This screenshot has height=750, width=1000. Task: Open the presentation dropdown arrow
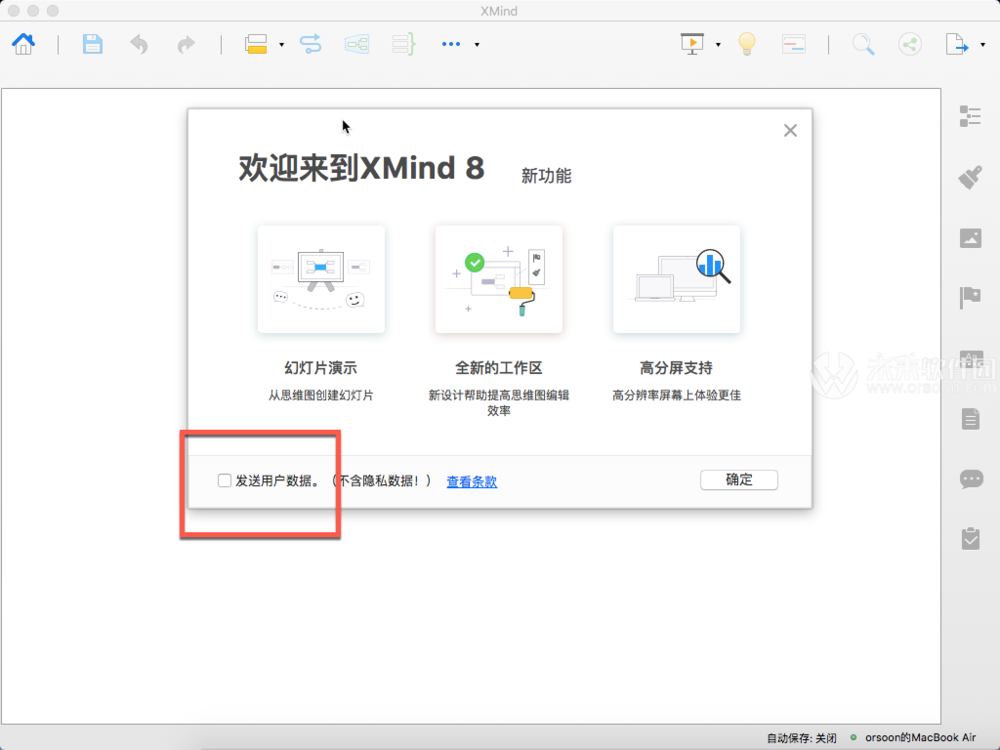(718, 45)
